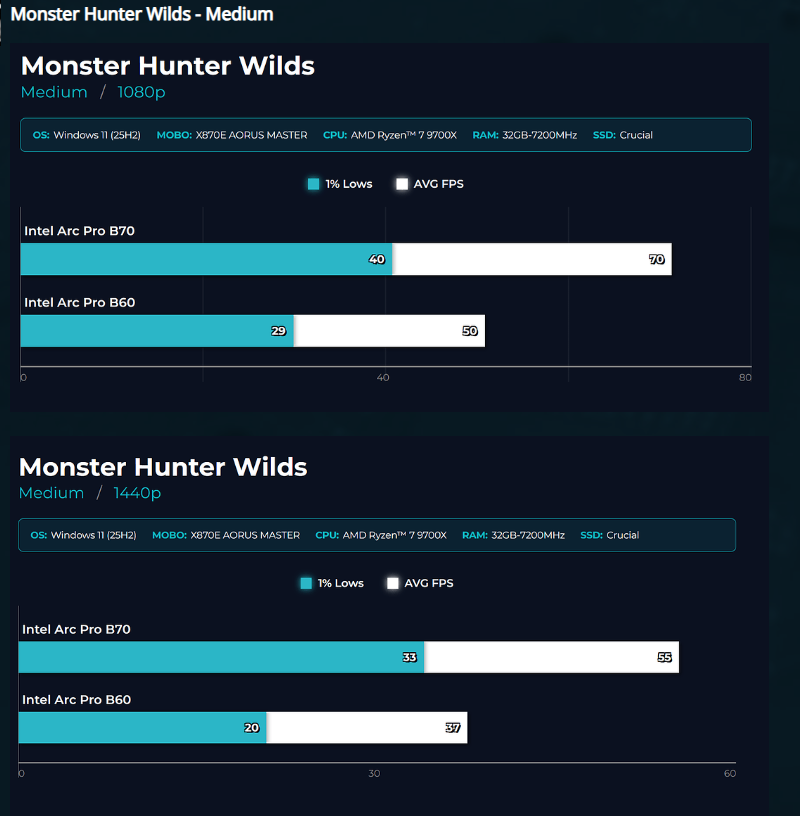Select the 1440p B70 teal bar showing 33

[220, 657]
